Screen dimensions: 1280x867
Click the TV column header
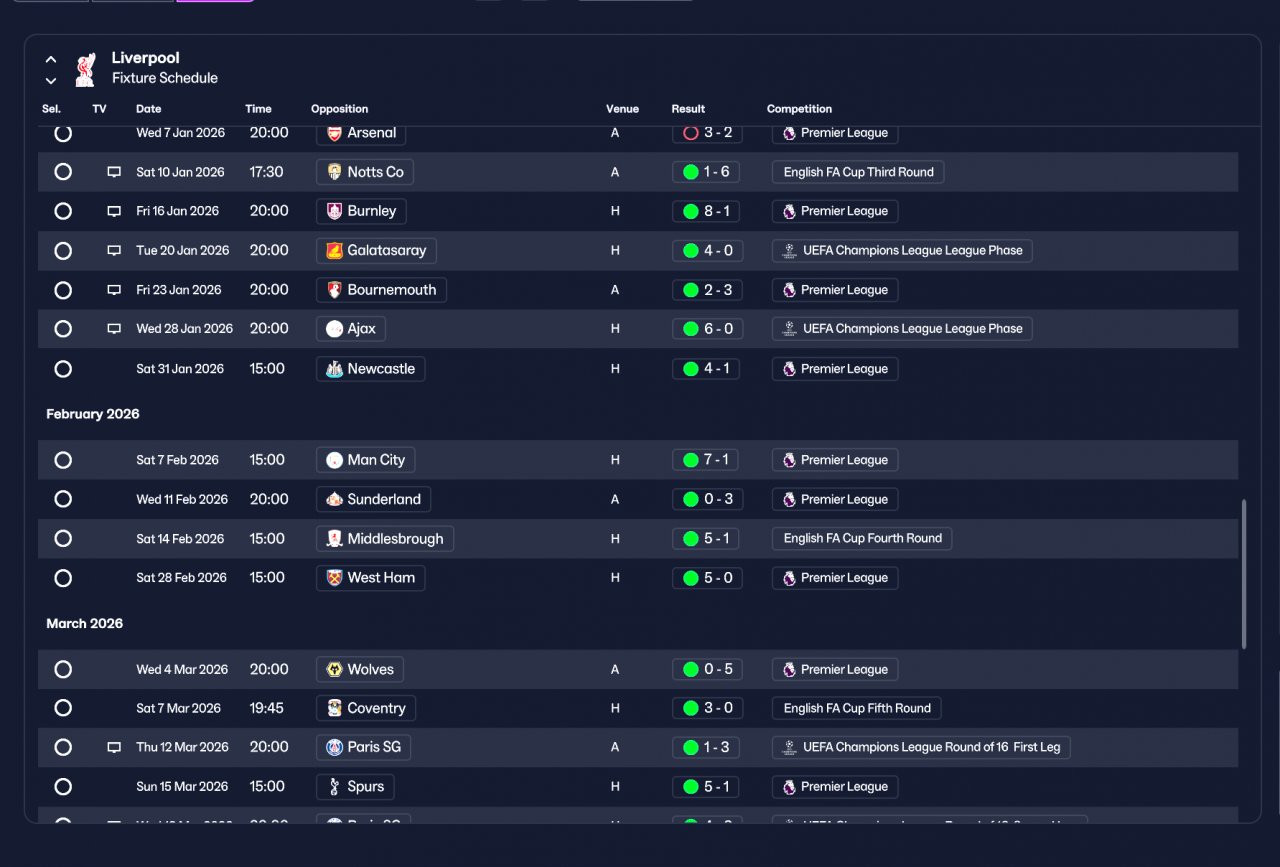[99, 109]
